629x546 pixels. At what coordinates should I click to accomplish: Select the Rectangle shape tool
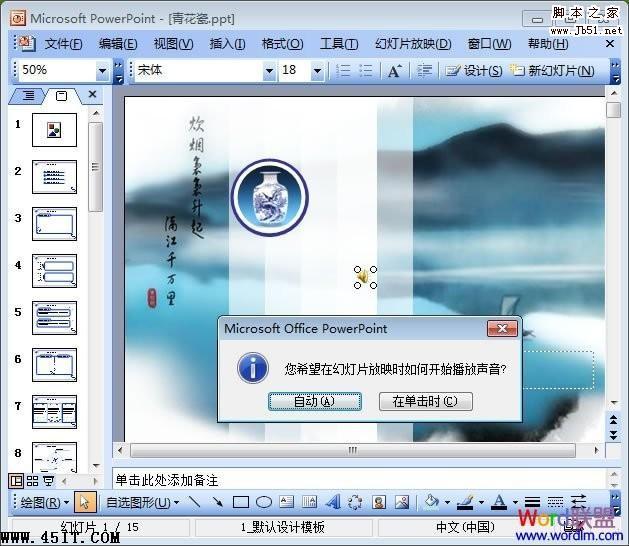pyautogui.click(x=241, y=502)
